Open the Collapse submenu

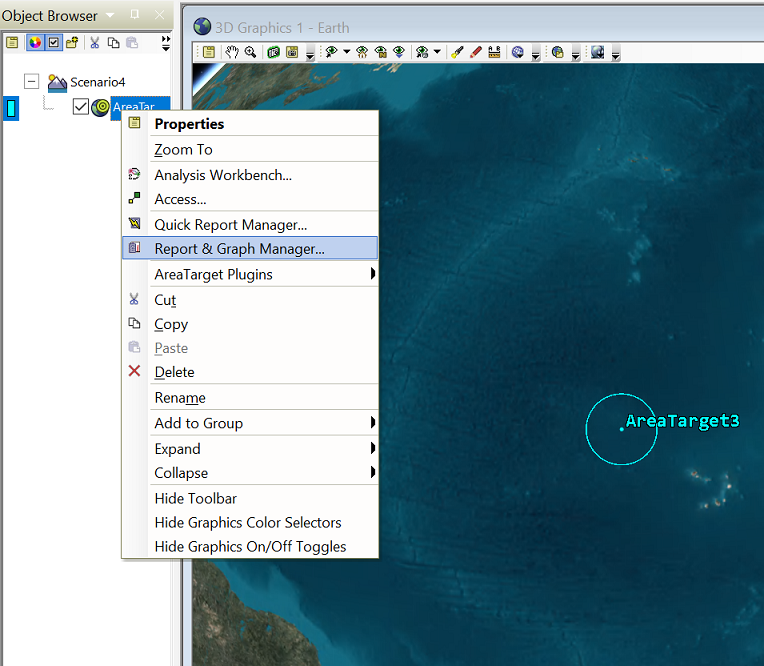click(250, 473)
